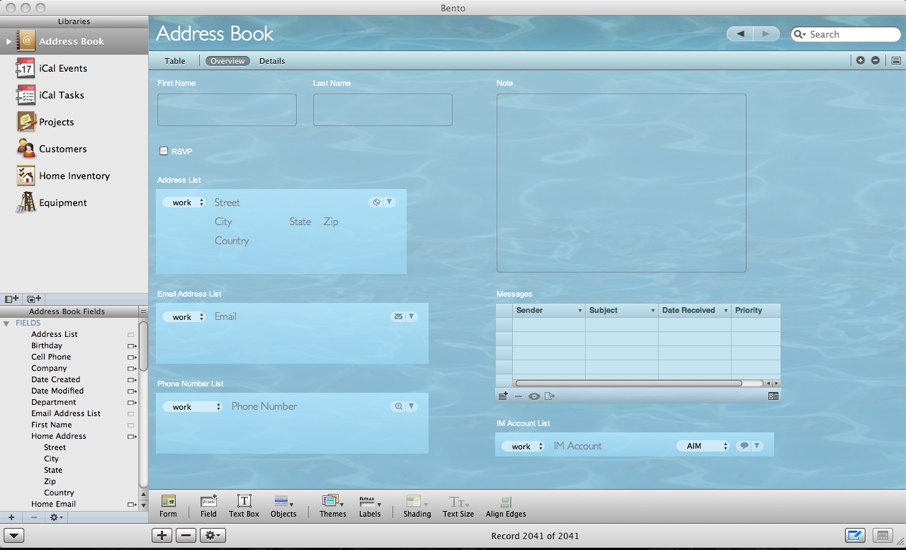Open the AIM service dropdown

(703, 446)
